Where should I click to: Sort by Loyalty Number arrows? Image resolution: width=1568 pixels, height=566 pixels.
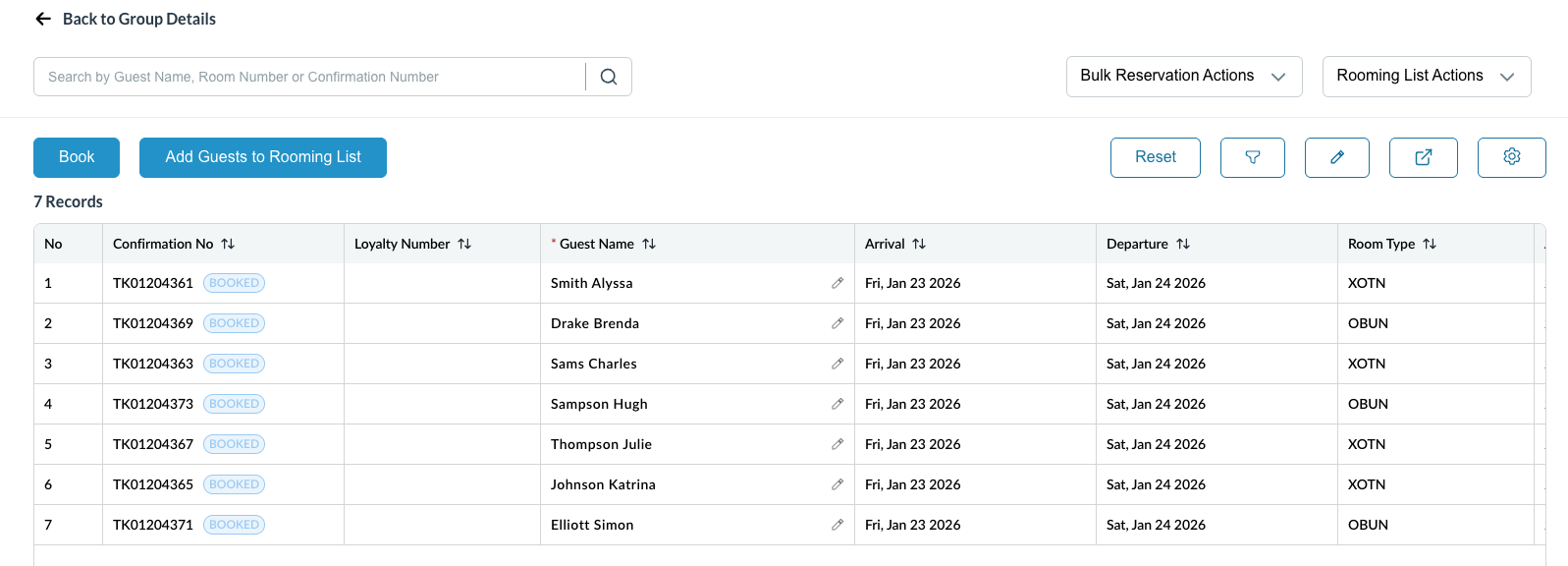click(x=464, y=244)
